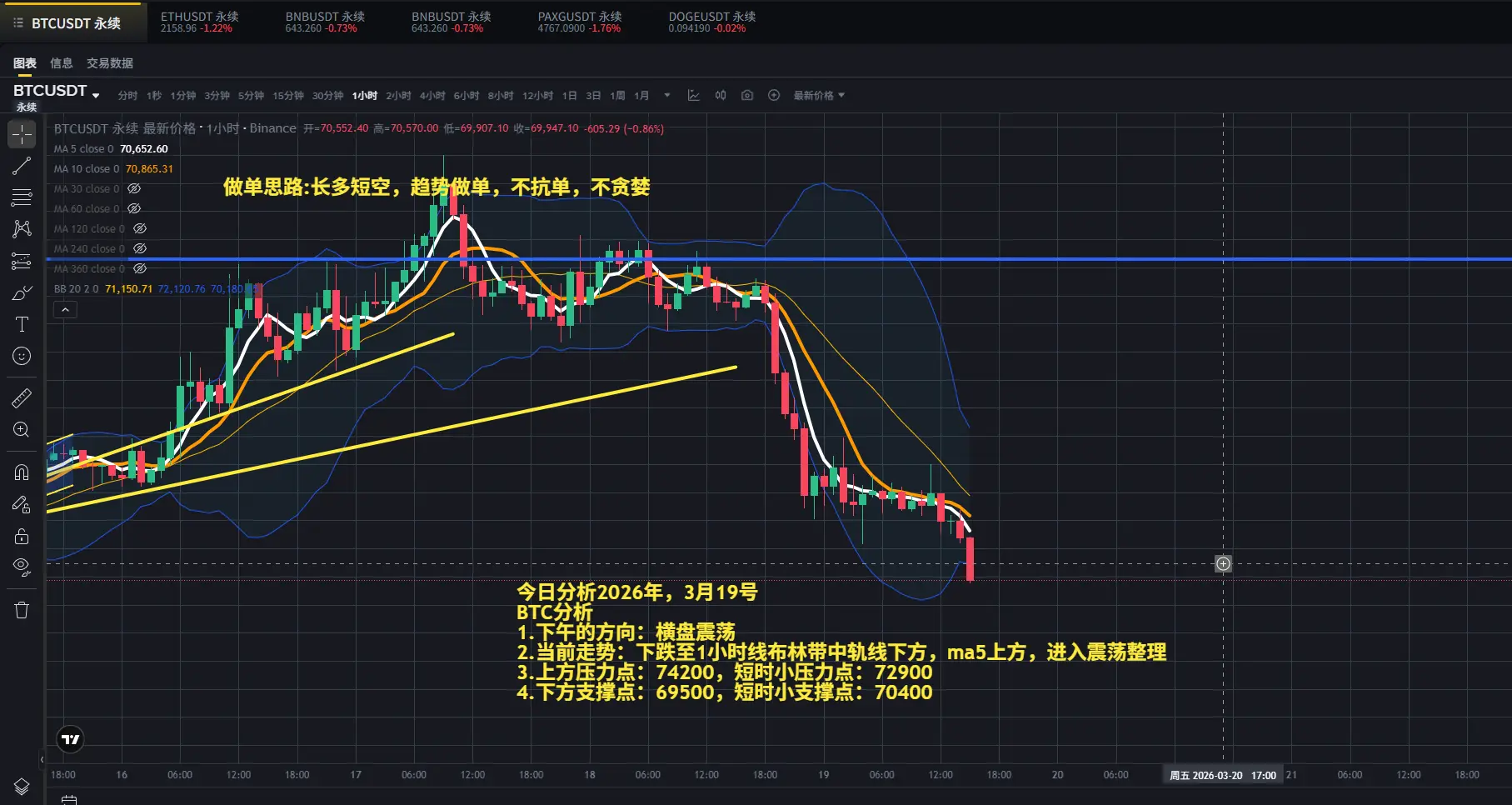The width and height of the screenshot is (1512, 805).
Task: Select the trend line drawing tool
Action: (22, 166)
